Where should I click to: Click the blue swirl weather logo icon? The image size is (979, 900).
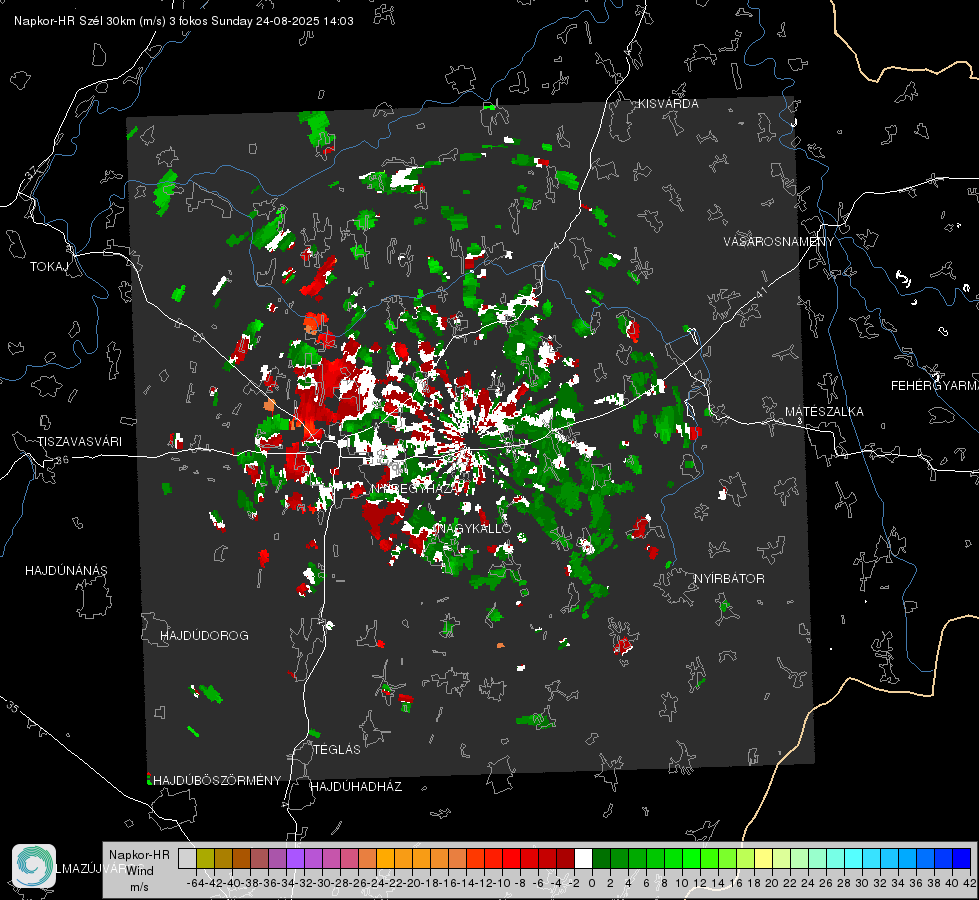click(x=34, y=866)
